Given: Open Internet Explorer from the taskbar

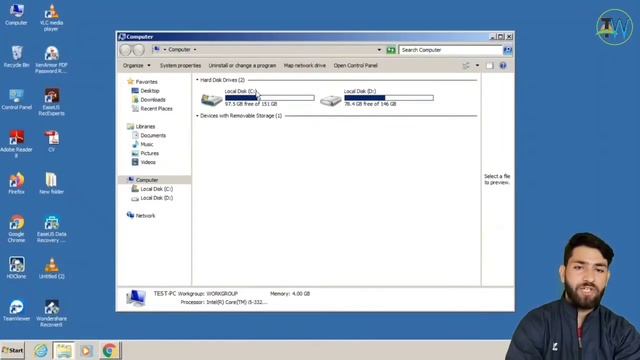Looking at the screenshot, I should [x=41, y=351].
